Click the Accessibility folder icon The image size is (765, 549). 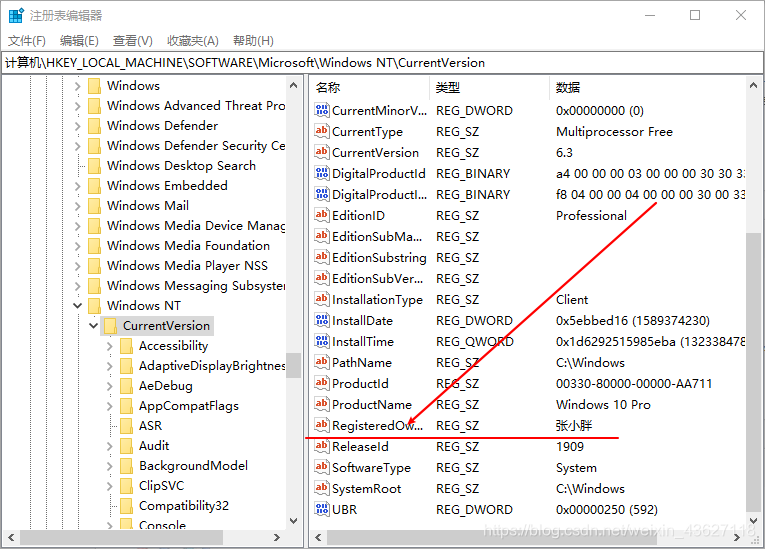126,346
